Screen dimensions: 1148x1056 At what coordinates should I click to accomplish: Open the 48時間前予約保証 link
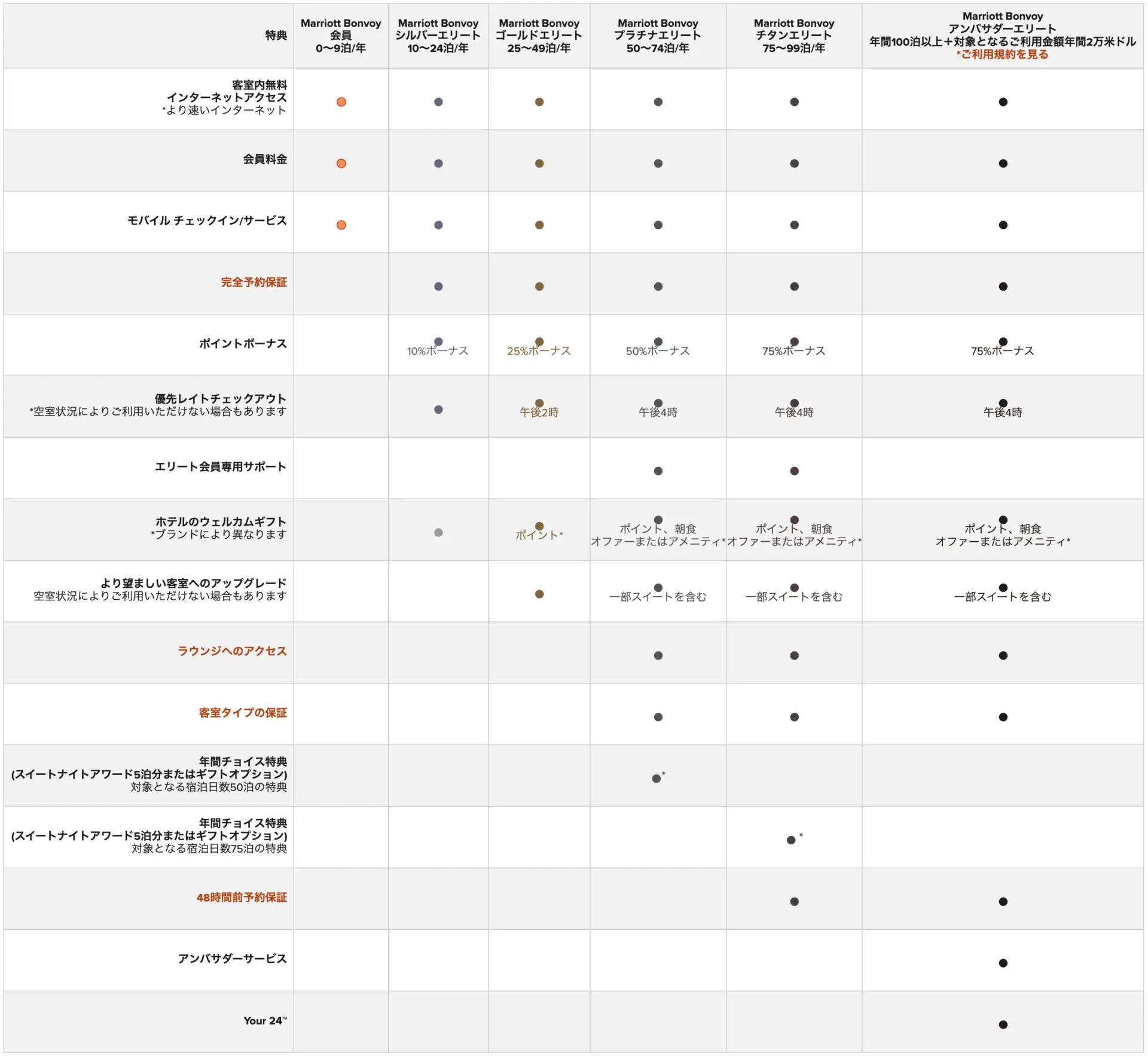pos(242,897)
